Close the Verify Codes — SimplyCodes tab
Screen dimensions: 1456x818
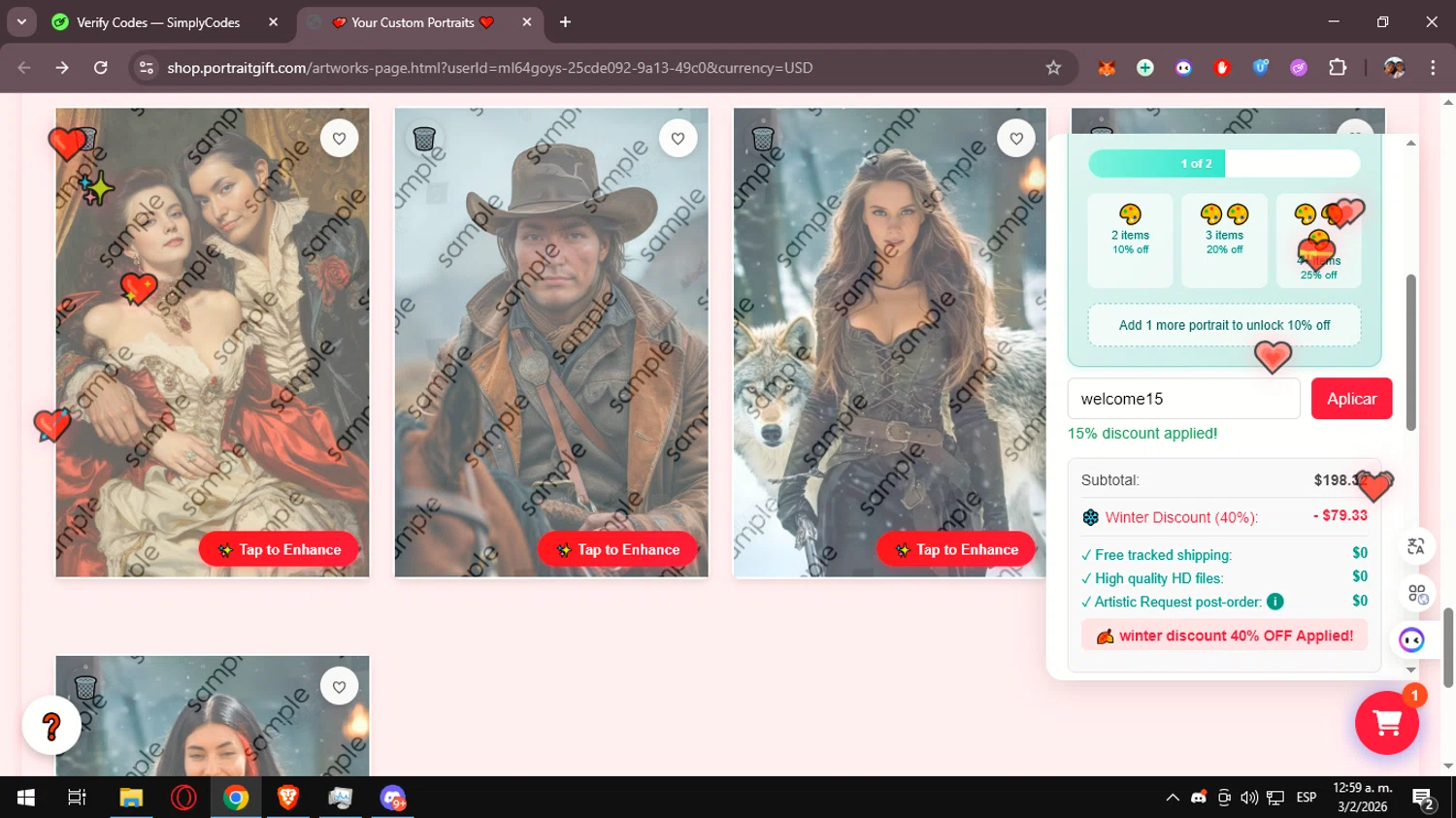273,22
